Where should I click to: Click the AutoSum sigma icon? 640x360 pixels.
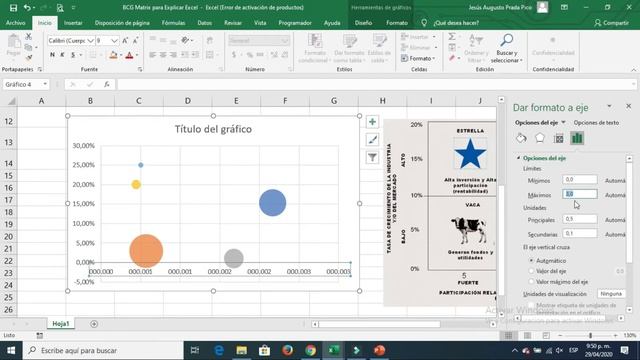tap(452, 37)
